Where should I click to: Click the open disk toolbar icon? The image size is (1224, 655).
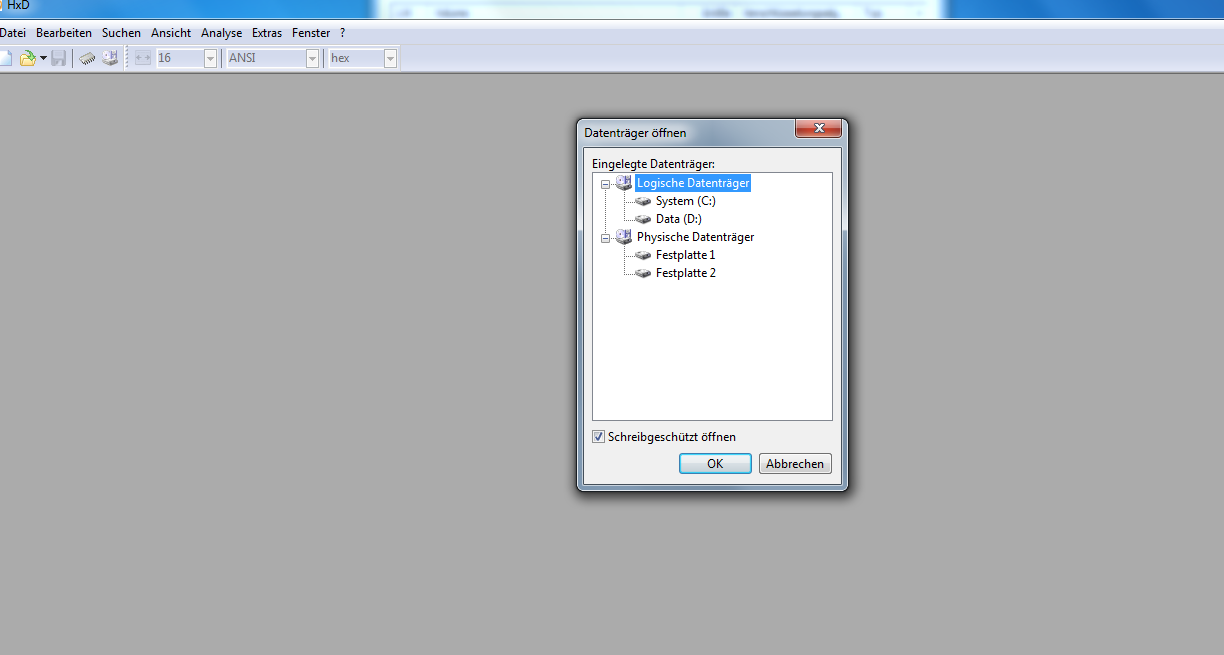110,58
